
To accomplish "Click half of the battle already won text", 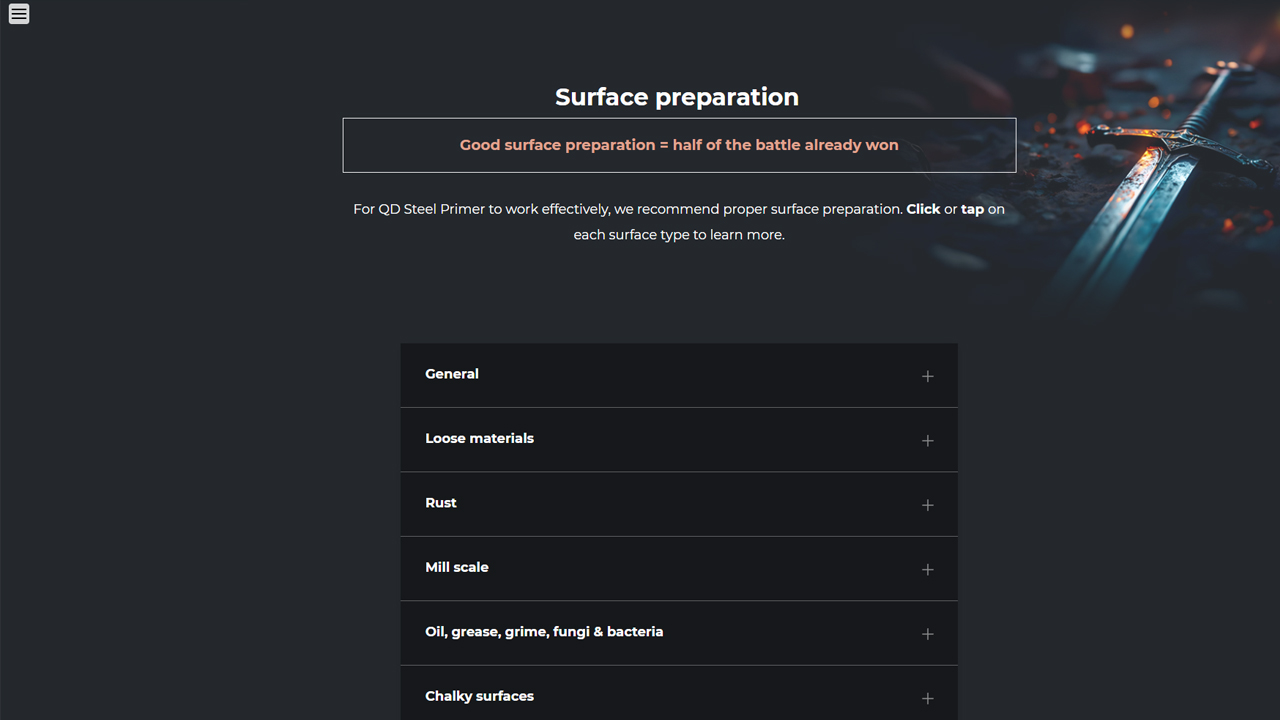I will coord(785,145).
